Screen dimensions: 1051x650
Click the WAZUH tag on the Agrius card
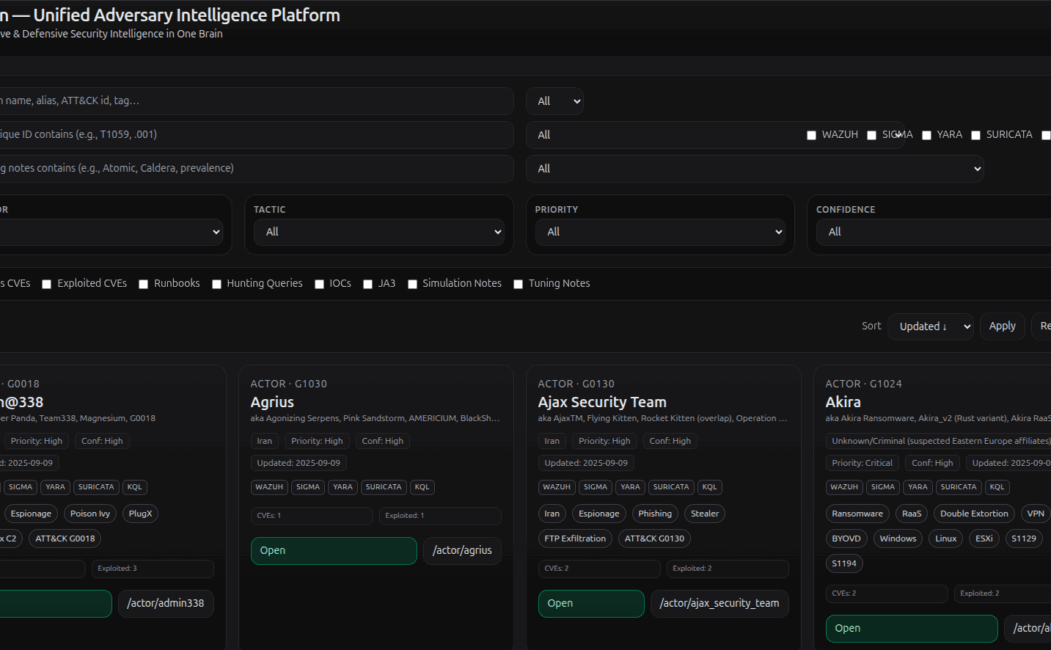(269, 487)
